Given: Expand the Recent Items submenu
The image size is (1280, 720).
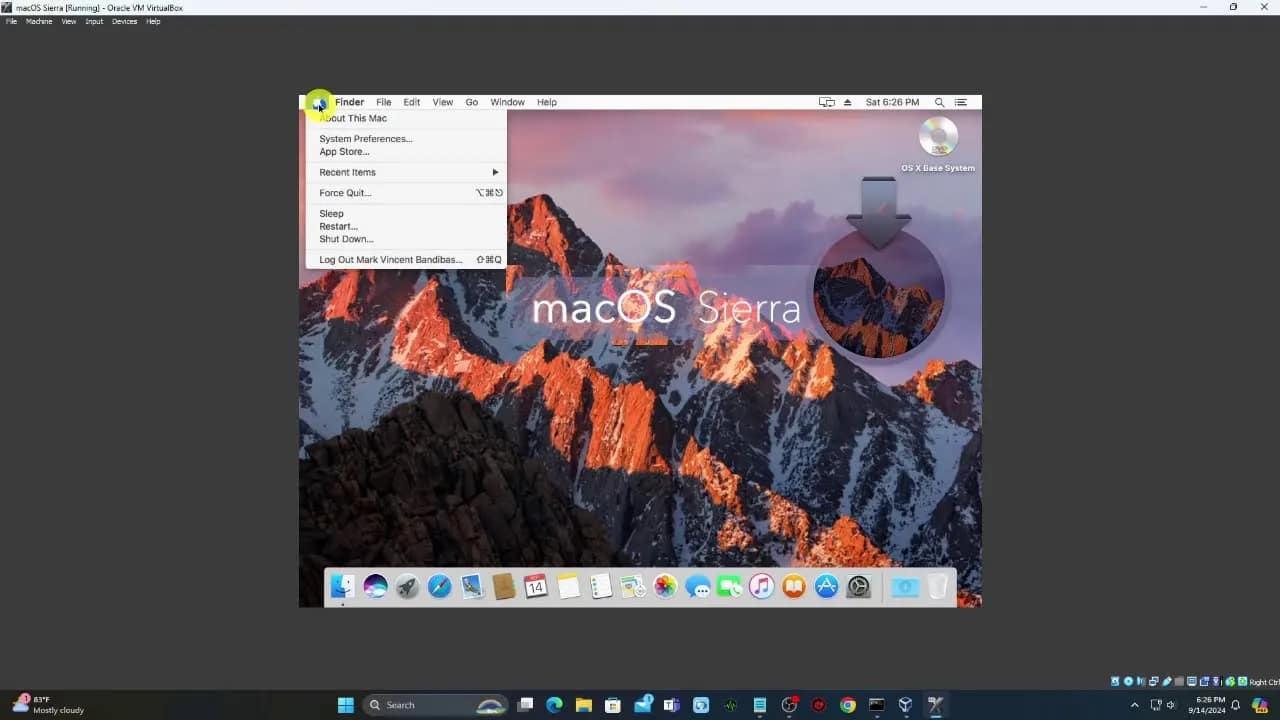Looking at the screenshot, I should (x=347, y=172).
